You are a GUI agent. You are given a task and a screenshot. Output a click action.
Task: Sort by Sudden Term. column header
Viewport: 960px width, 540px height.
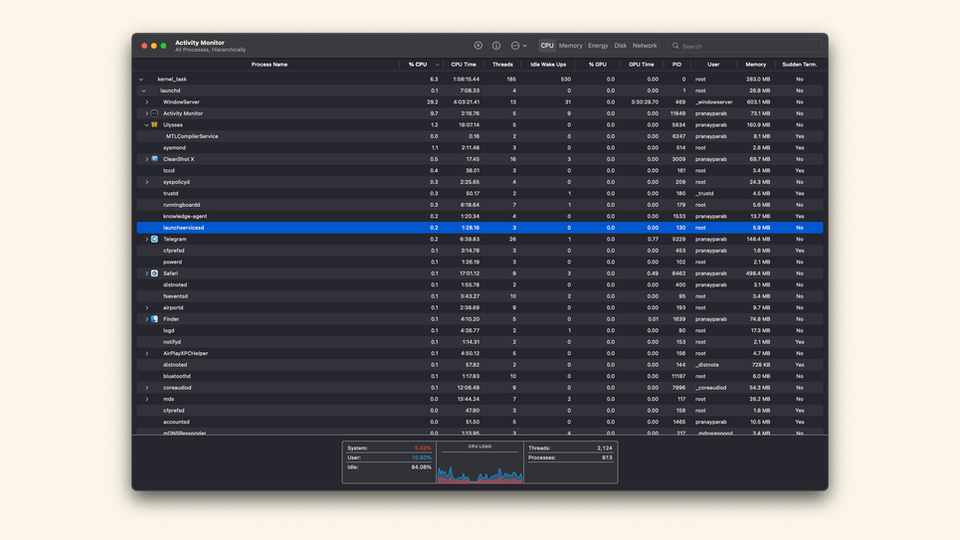click(x=800, y=64)
